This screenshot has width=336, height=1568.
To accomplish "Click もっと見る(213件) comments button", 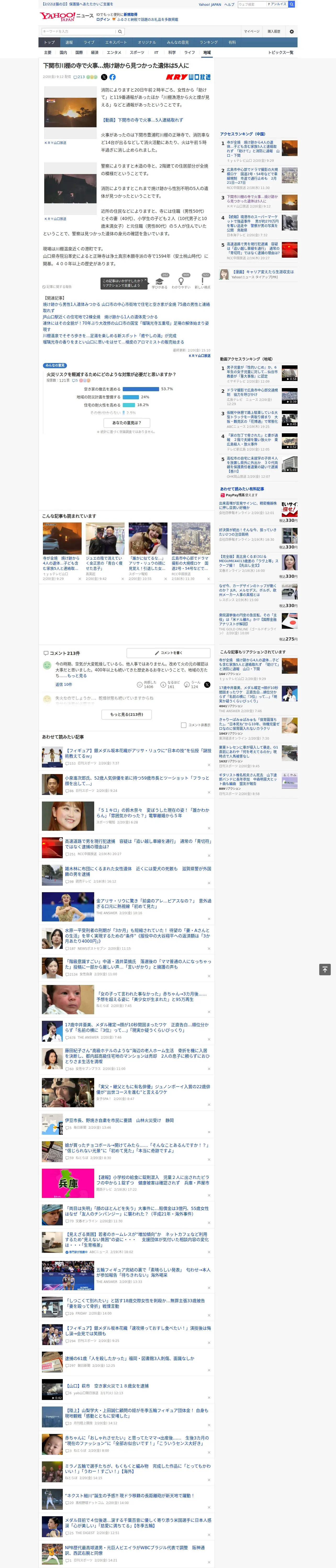I will click(127, 714).
